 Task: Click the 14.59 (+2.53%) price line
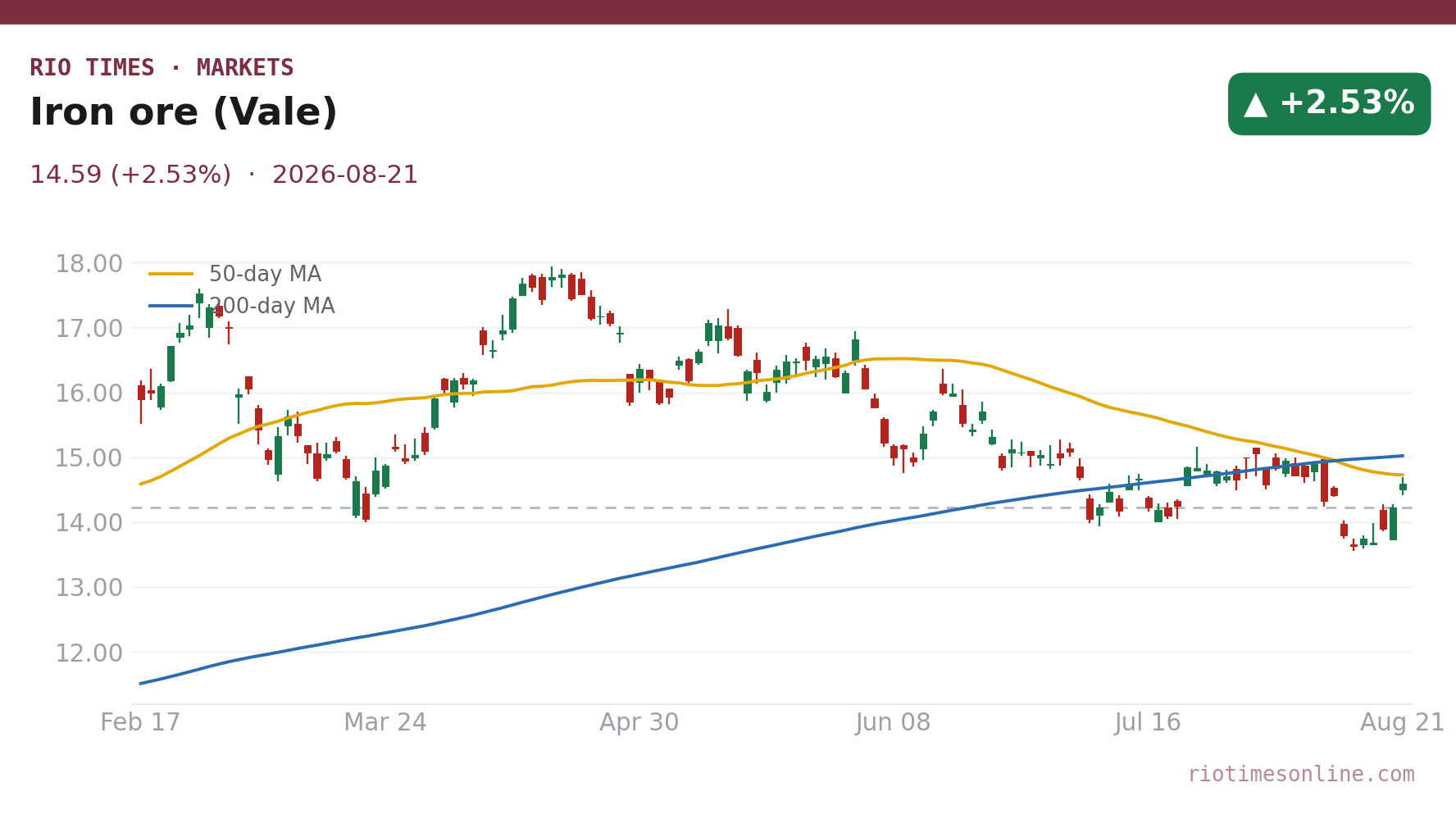224,175
